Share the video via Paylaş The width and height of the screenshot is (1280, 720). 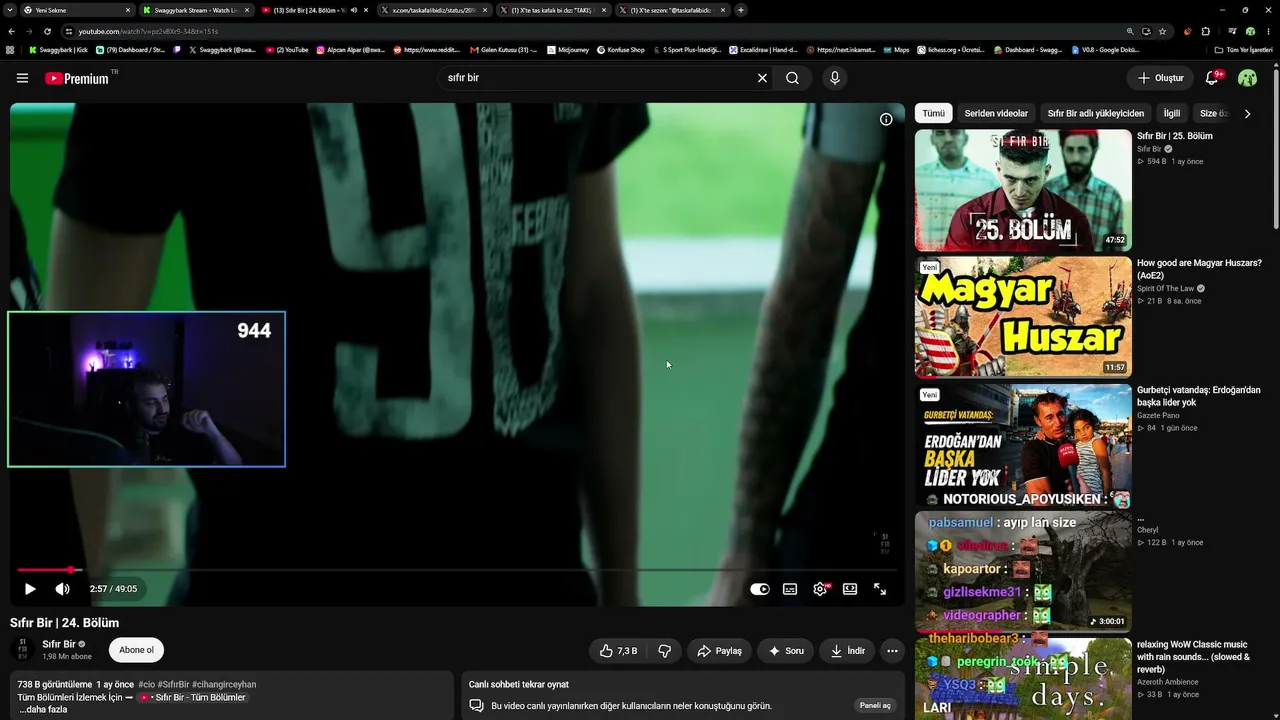click(719, 651)
